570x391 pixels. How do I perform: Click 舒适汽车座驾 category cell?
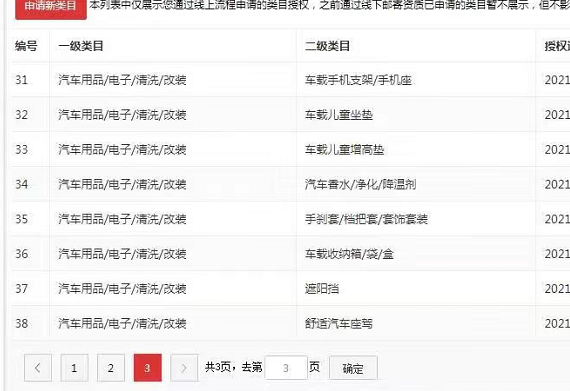338,323
